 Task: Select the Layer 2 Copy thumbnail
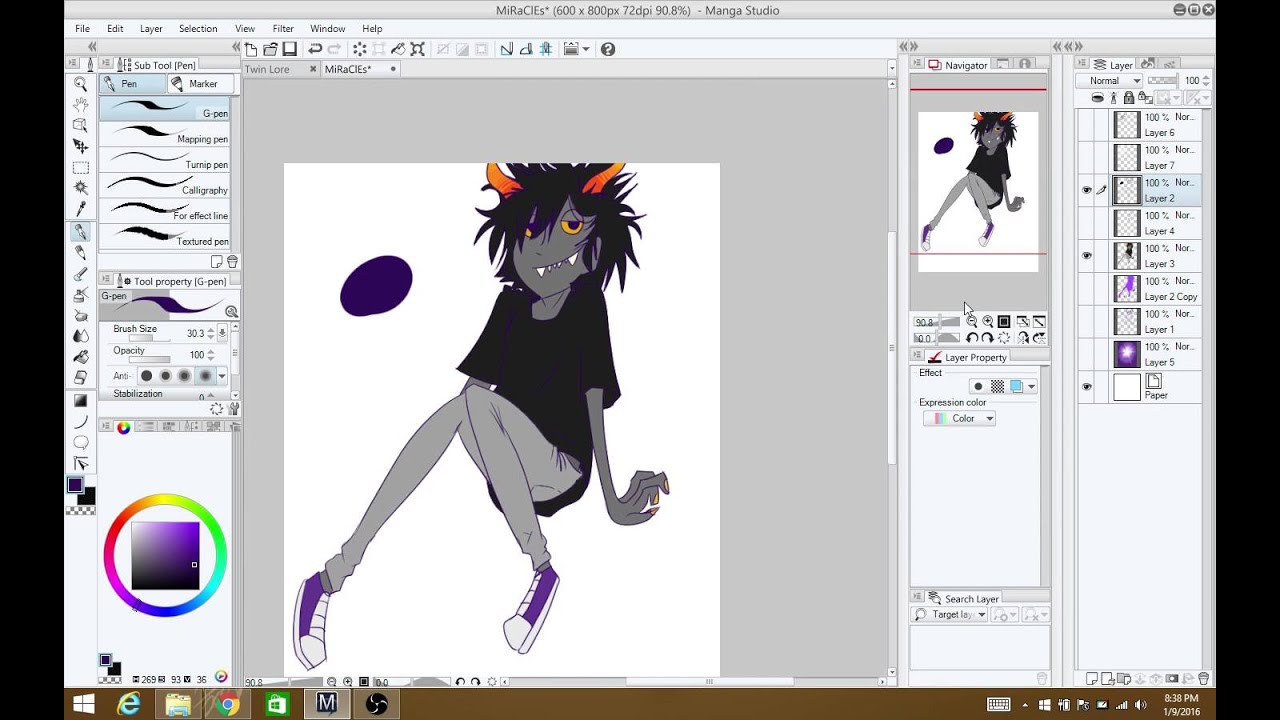[x=1127, y=288]
